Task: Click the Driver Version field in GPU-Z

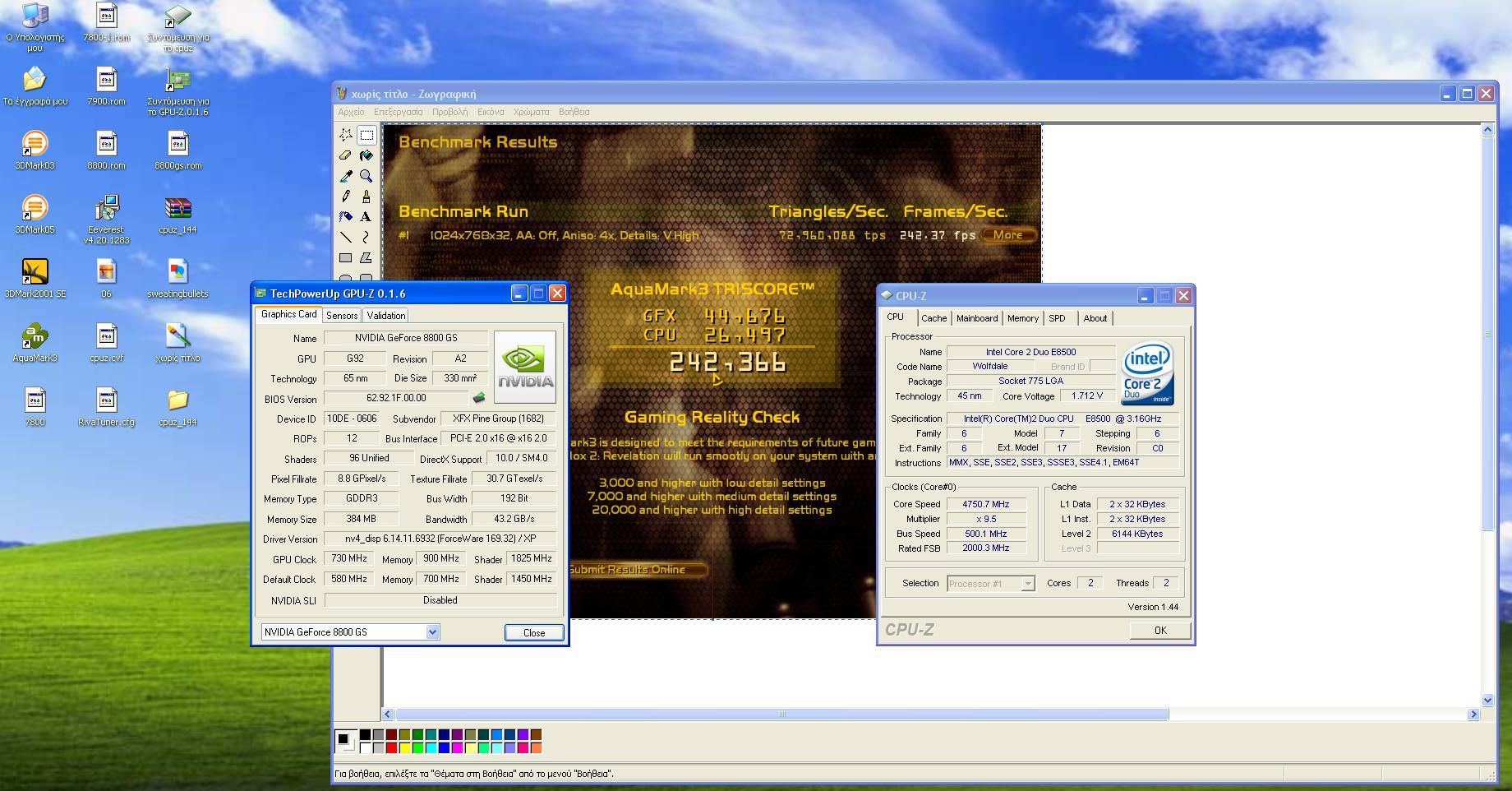Action: [x=440, y=539]
